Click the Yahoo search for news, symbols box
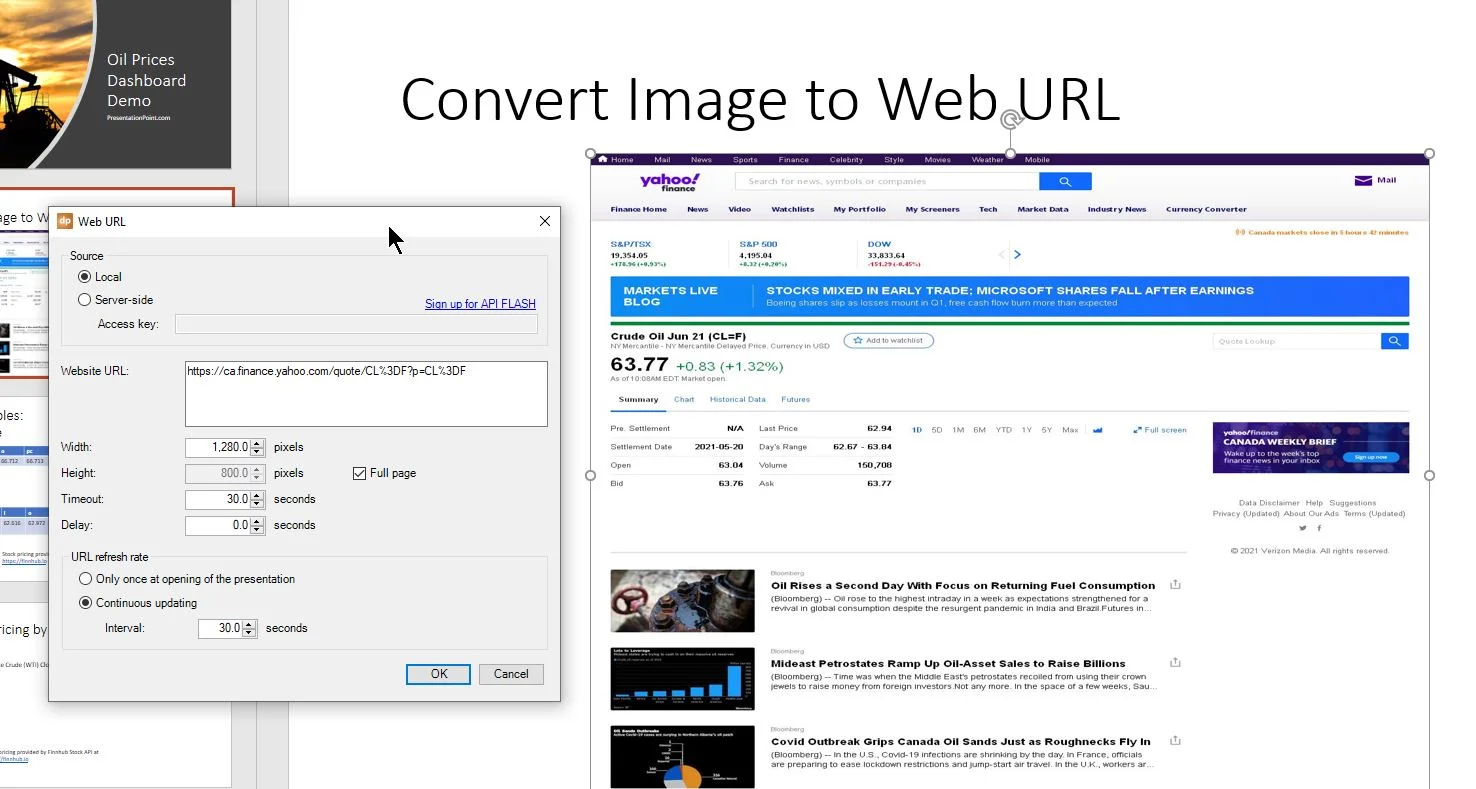The image size is (1476, 789). [887, 181]
